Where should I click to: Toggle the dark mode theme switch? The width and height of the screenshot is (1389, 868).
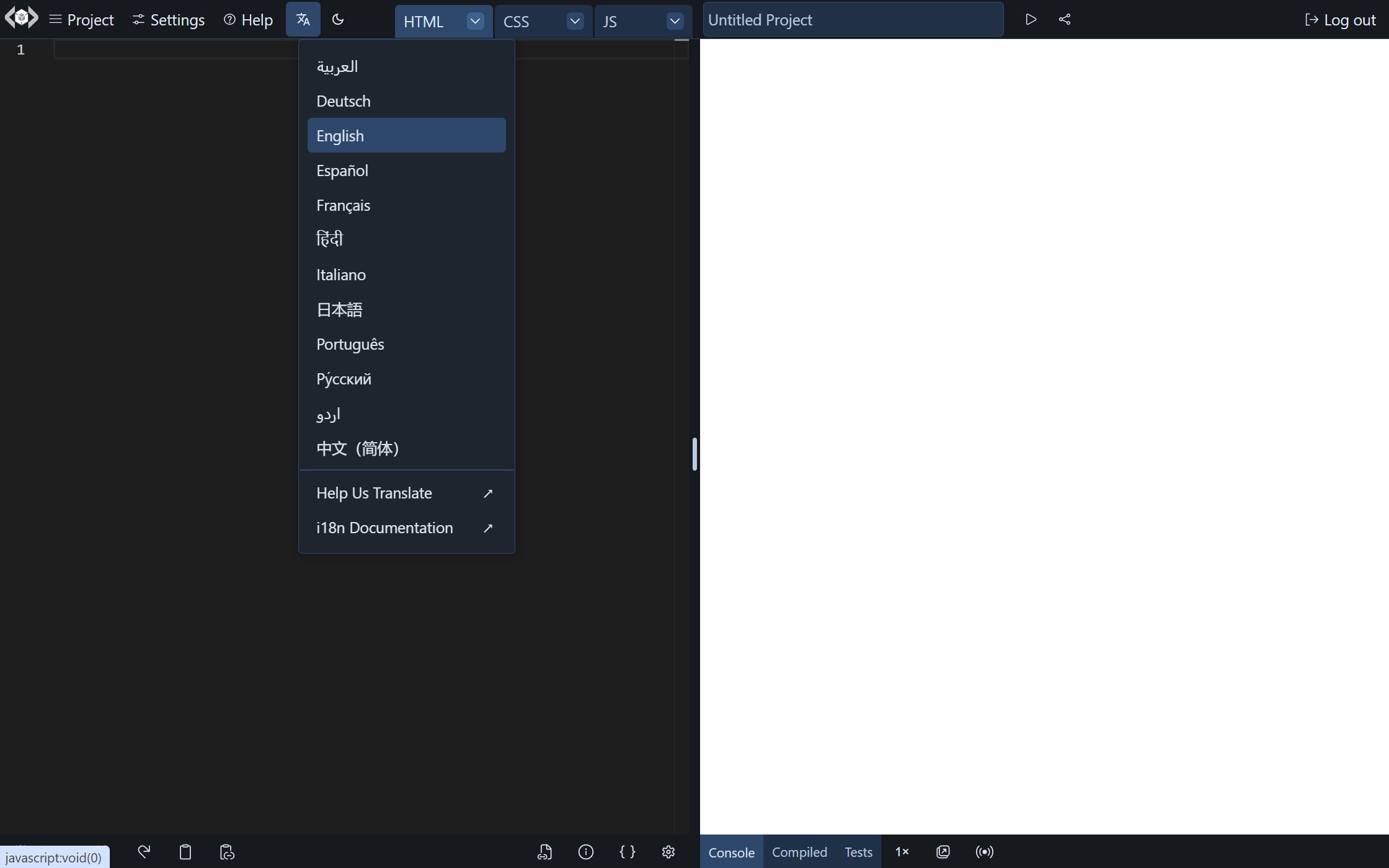tap(338, 19)
